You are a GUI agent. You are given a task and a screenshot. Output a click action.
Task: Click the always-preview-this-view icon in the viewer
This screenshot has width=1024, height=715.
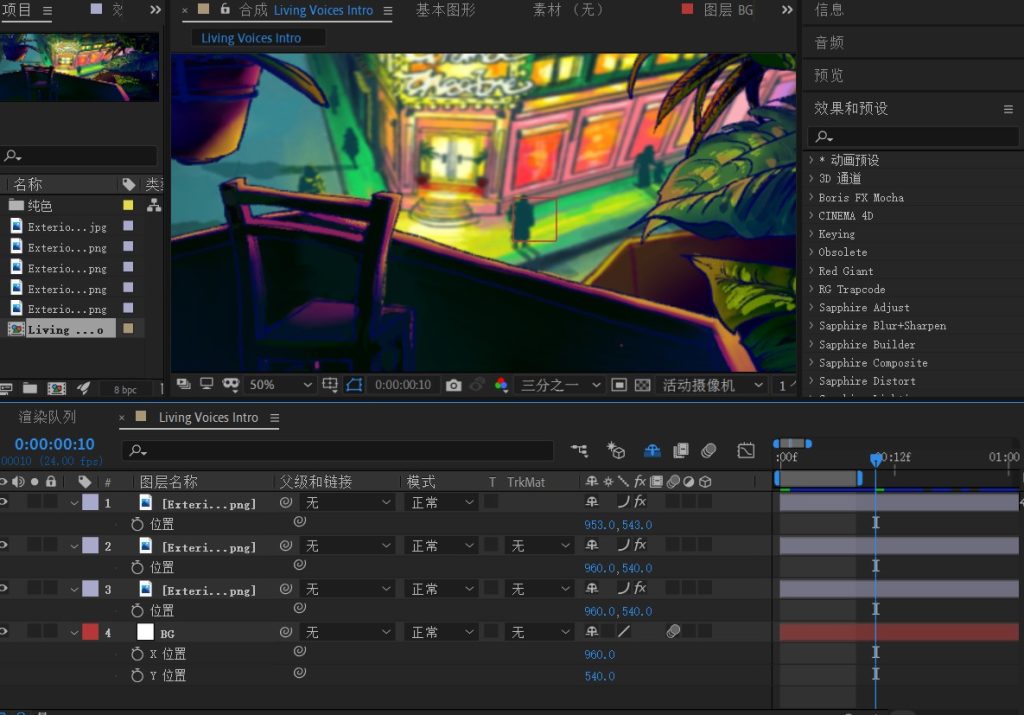[184, 384]
